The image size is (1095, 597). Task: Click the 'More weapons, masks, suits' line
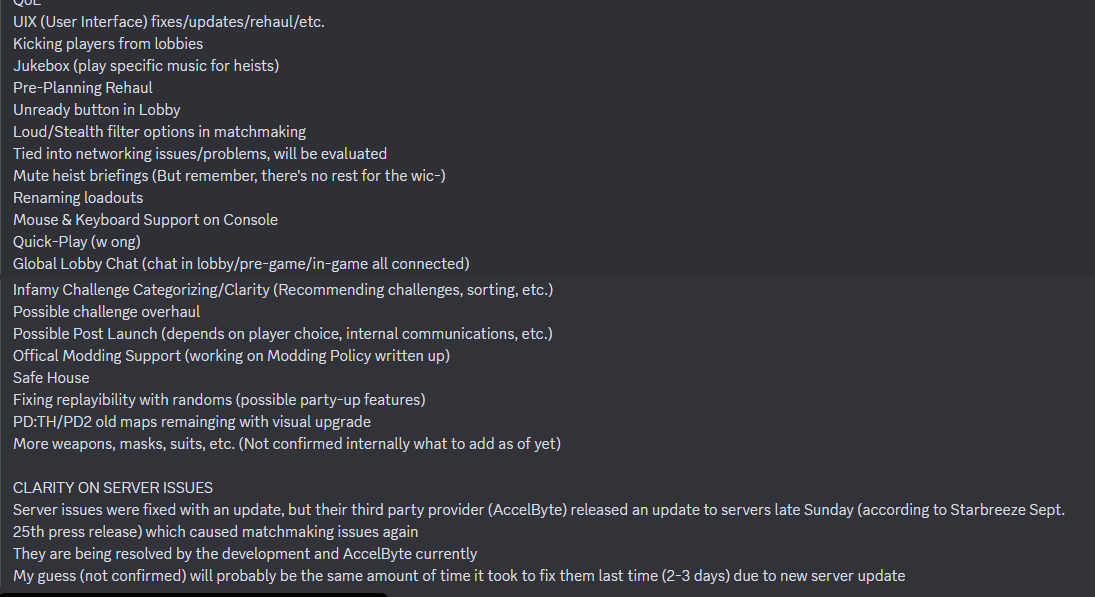287,444
